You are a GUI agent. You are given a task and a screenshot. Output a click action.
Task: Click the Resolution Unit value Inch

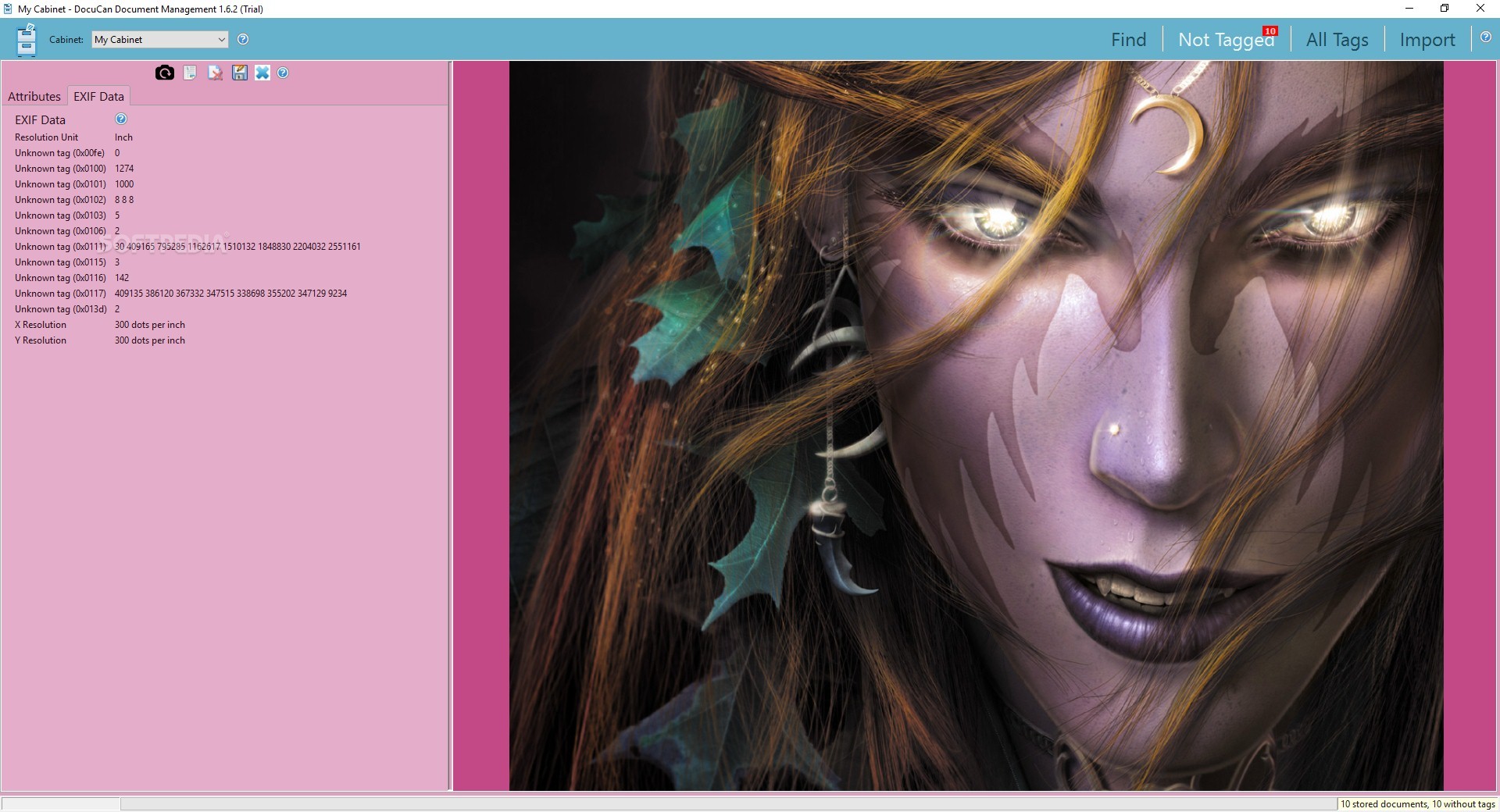point(123,137)
